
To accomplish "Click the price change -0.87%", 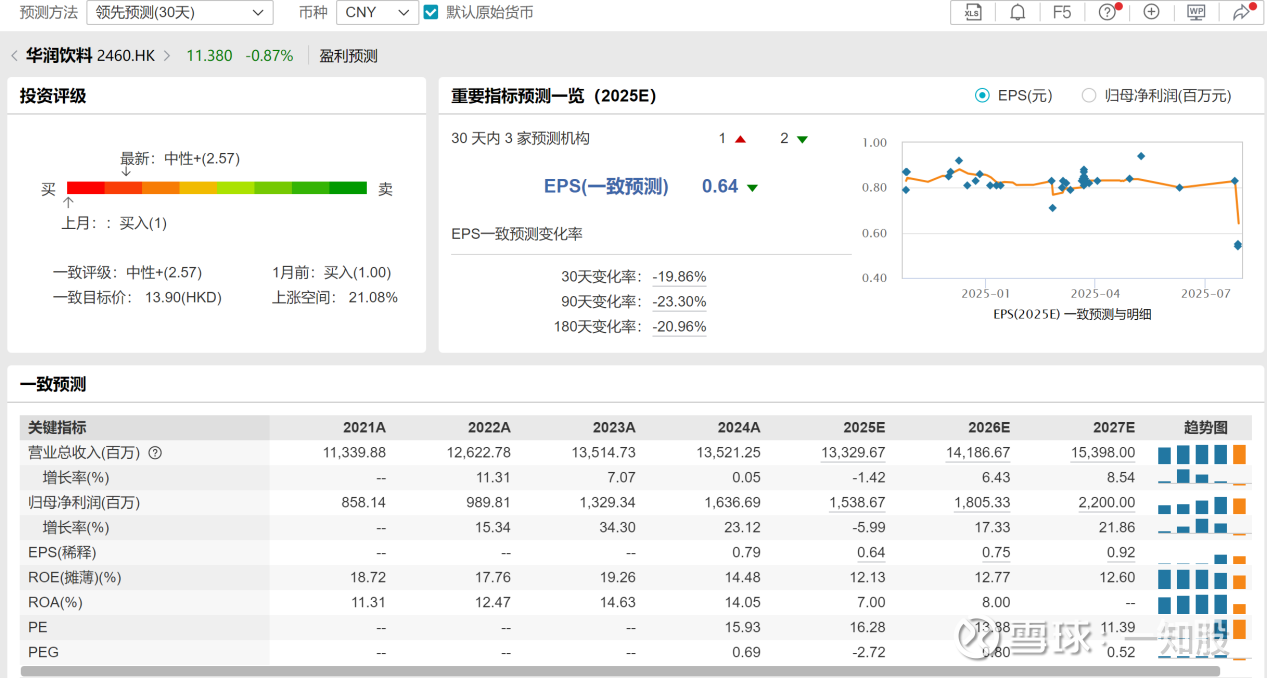I will [x=269, y=56].
